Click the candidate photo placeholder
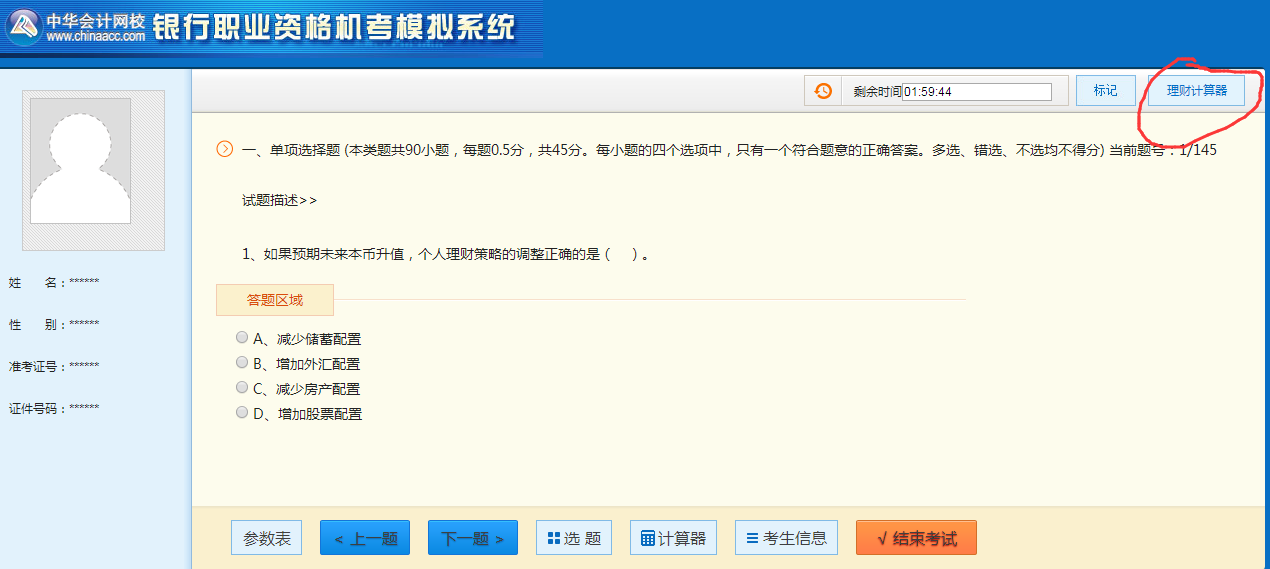1270x569 pixels. pos(94,170)
